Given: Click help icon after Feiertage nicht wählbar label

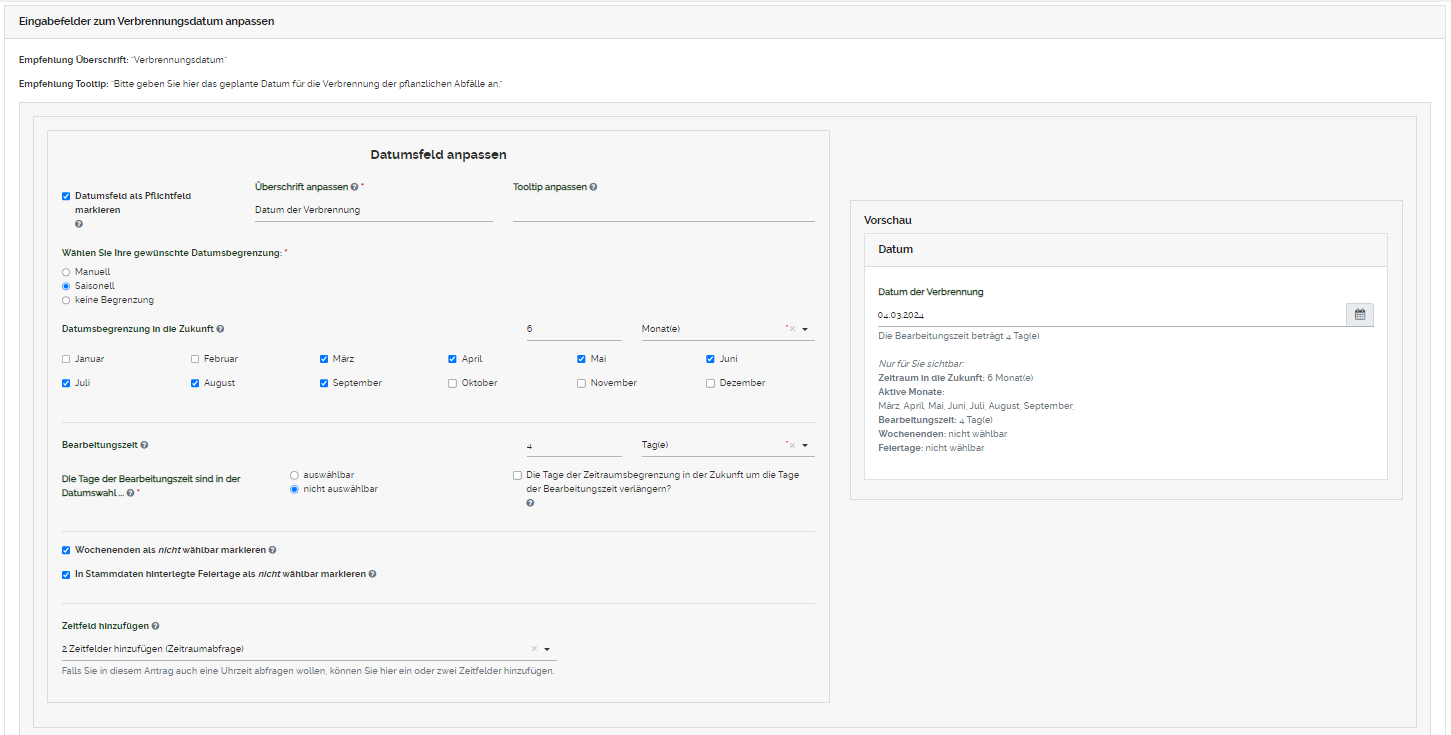Looking at the screenshot, I should pyautogui.click(x=373, y=574).
